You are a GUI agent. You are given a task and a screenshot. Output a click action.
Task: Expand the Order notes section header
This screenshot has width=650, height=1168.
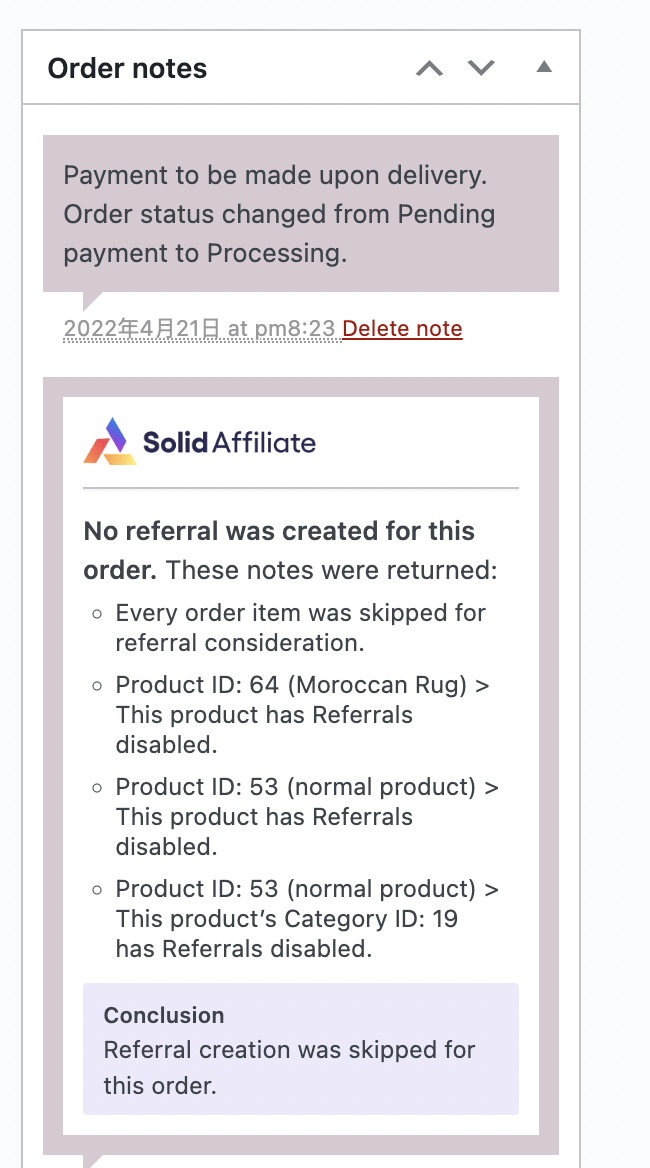coord(543,66)
